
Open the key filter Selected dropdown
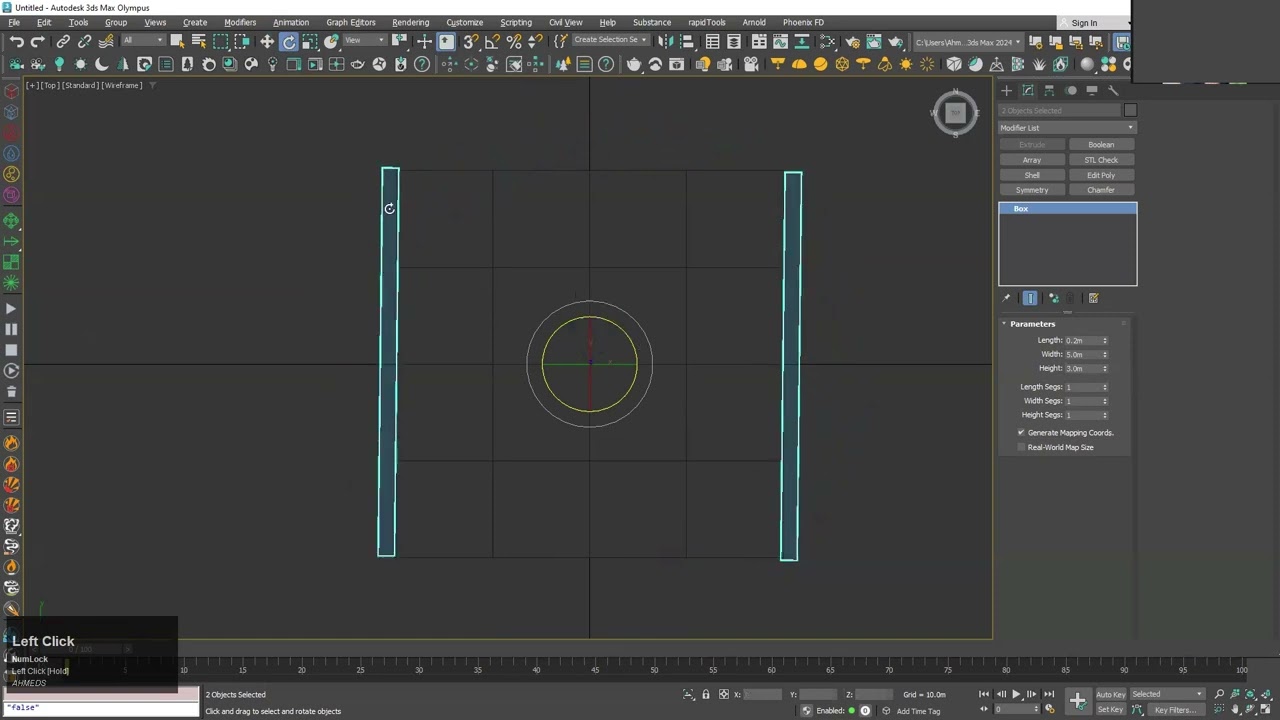(1167, 694)
